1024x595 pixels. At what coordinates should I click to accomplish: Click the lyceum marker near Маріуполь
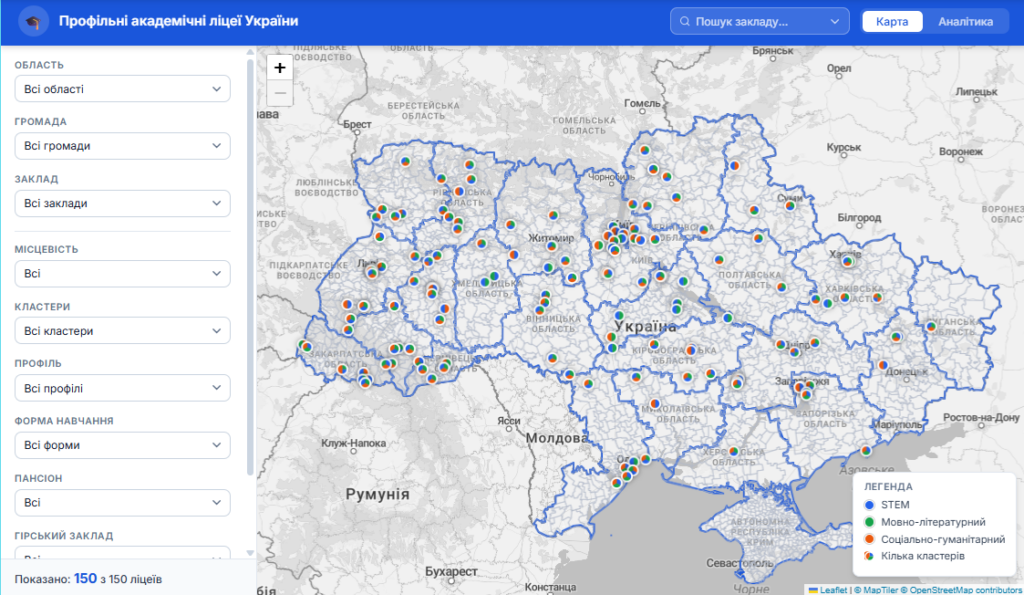point(866,451)
